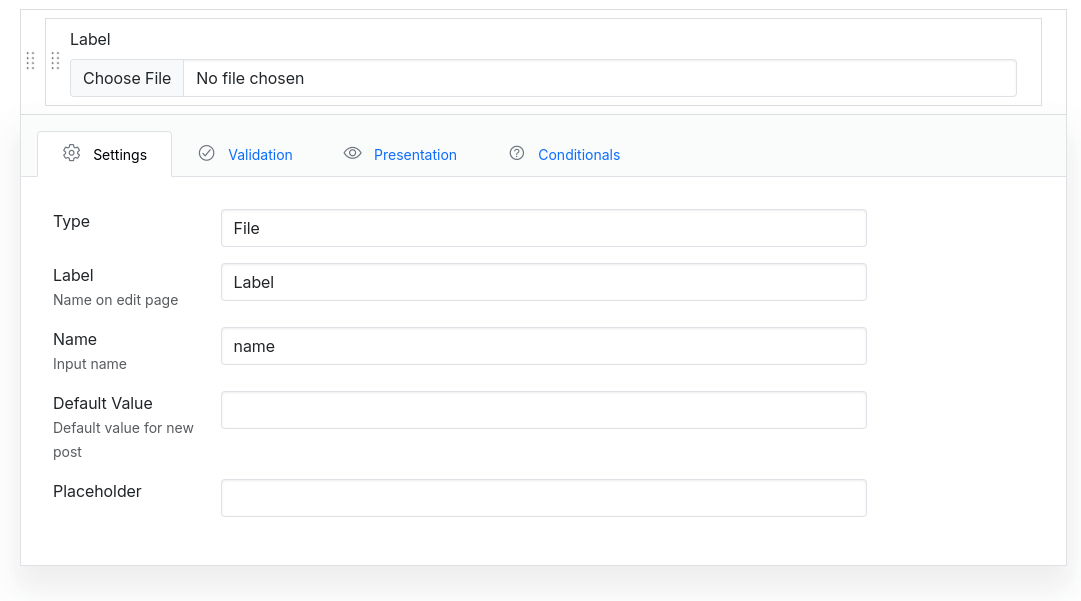Click the Type input showing "File"
Screen dimensions: 1081x601
[x=543, y=228]
